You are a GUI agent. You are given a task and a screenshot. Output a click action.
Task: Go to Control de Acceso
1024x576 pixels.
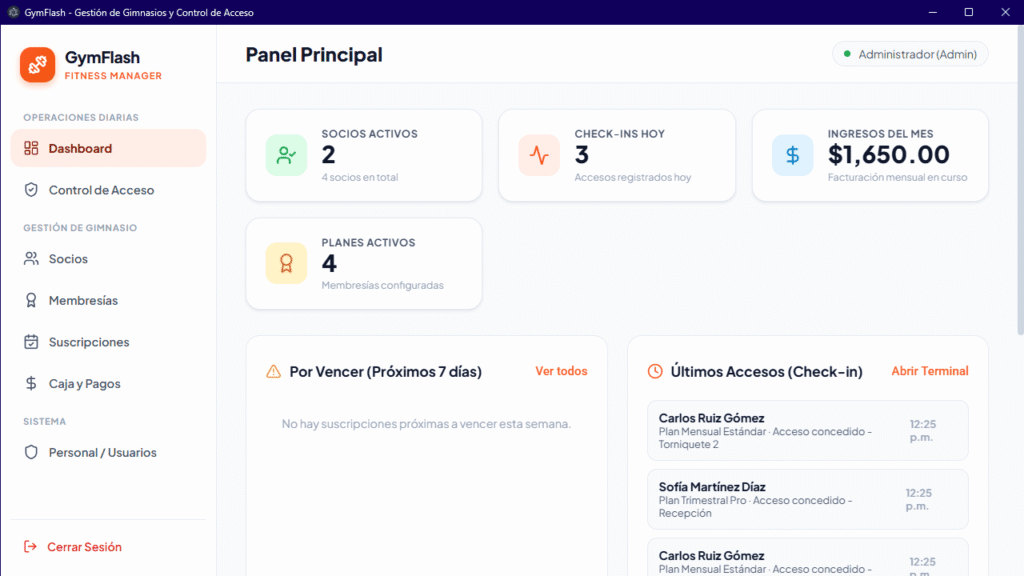pos(108,190)
